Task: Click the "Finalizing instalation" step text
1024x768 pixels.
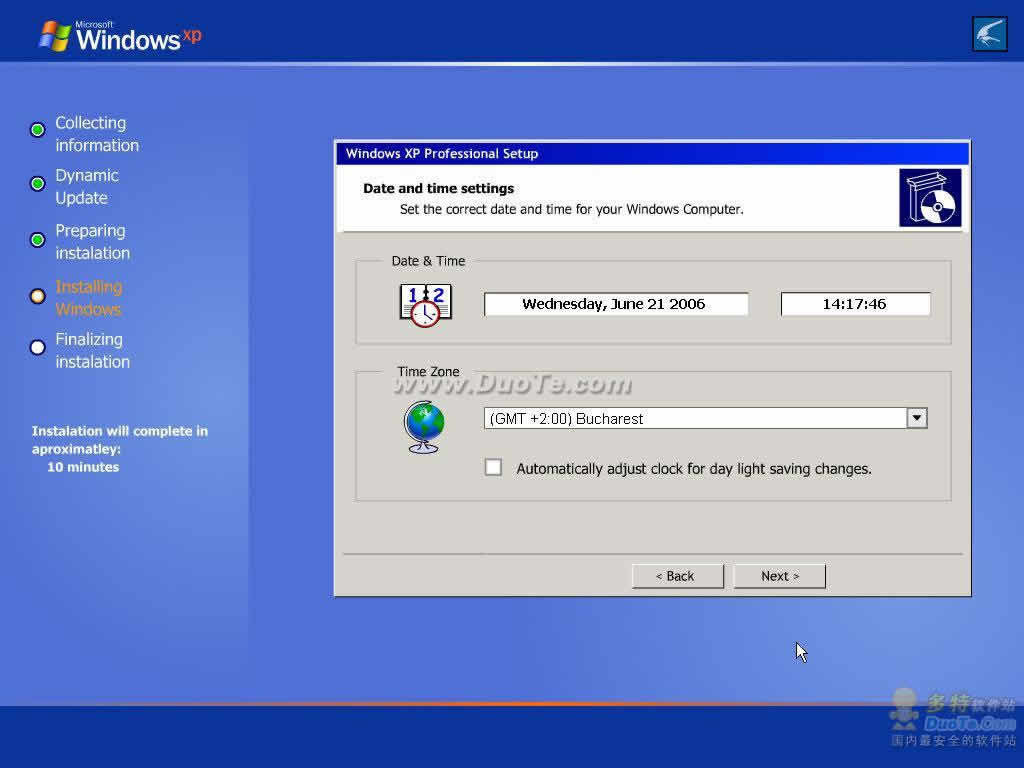Action: pyautogui.click(x=92, y=351)
